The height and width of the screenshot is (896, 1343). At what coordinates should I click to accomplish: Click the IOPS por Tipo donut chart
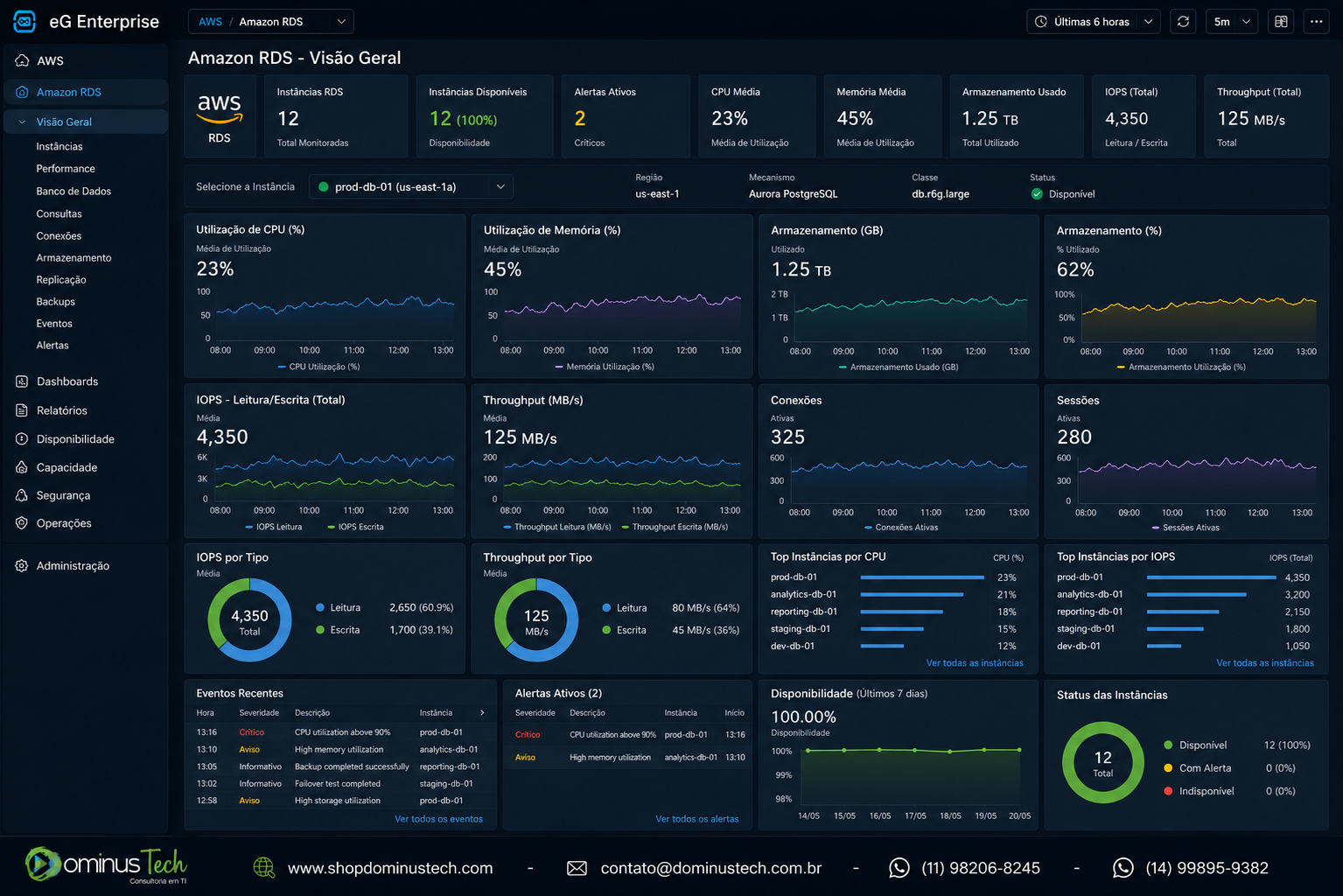tap(249, 619)
